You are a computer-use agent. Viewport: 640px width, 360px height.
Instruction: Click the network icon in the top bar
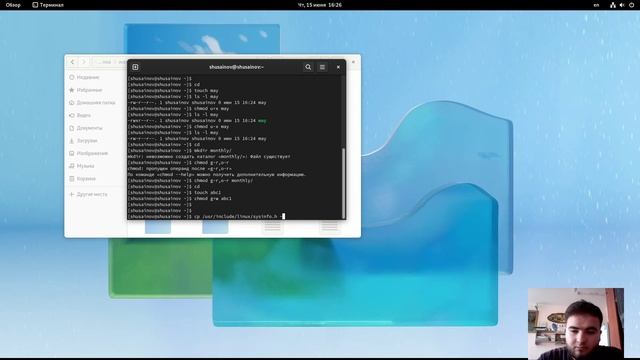[613, 5]
